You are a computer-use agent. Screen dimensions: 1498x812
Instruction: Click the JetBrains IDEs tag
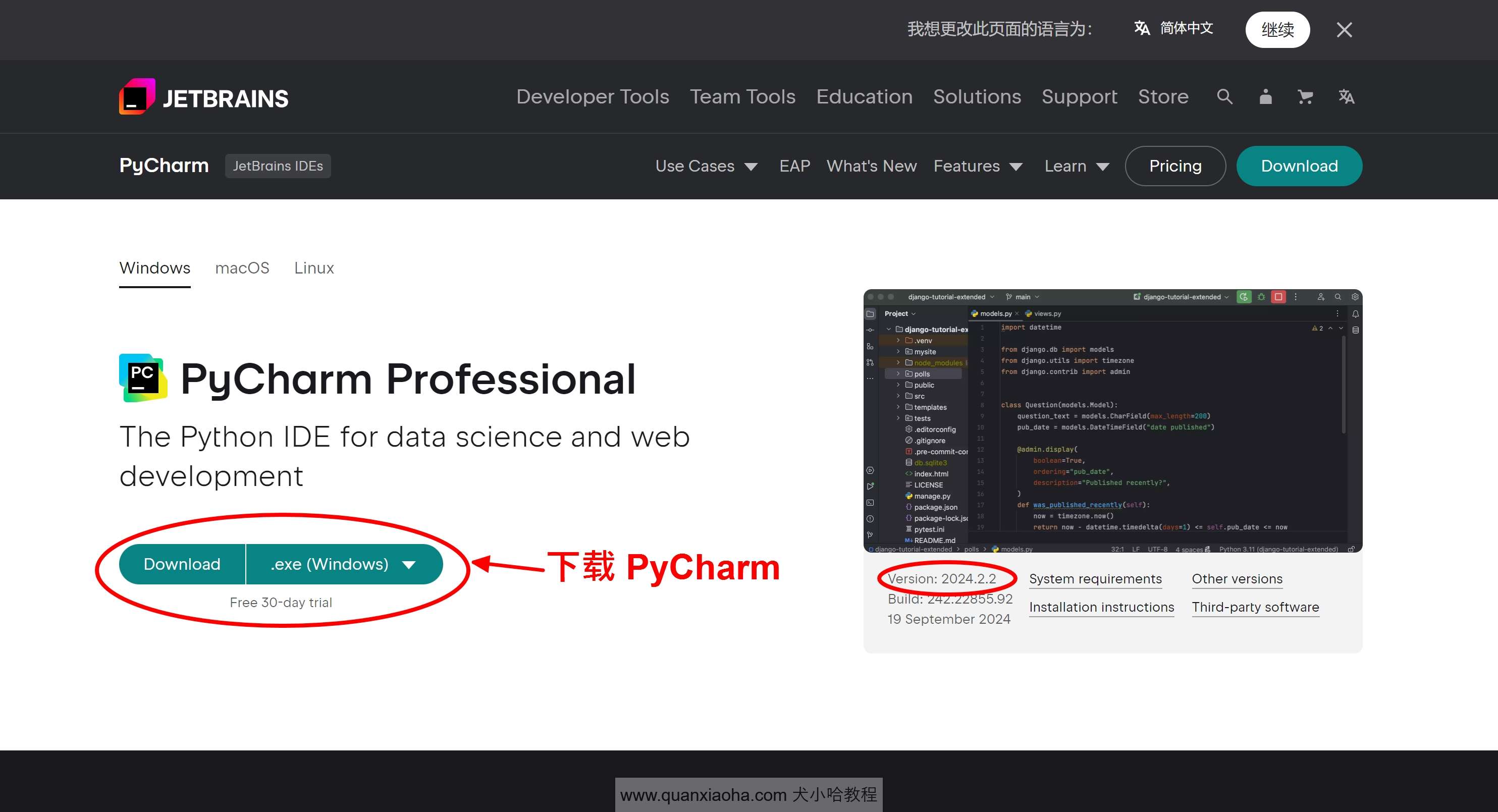(x=278, y=166)
